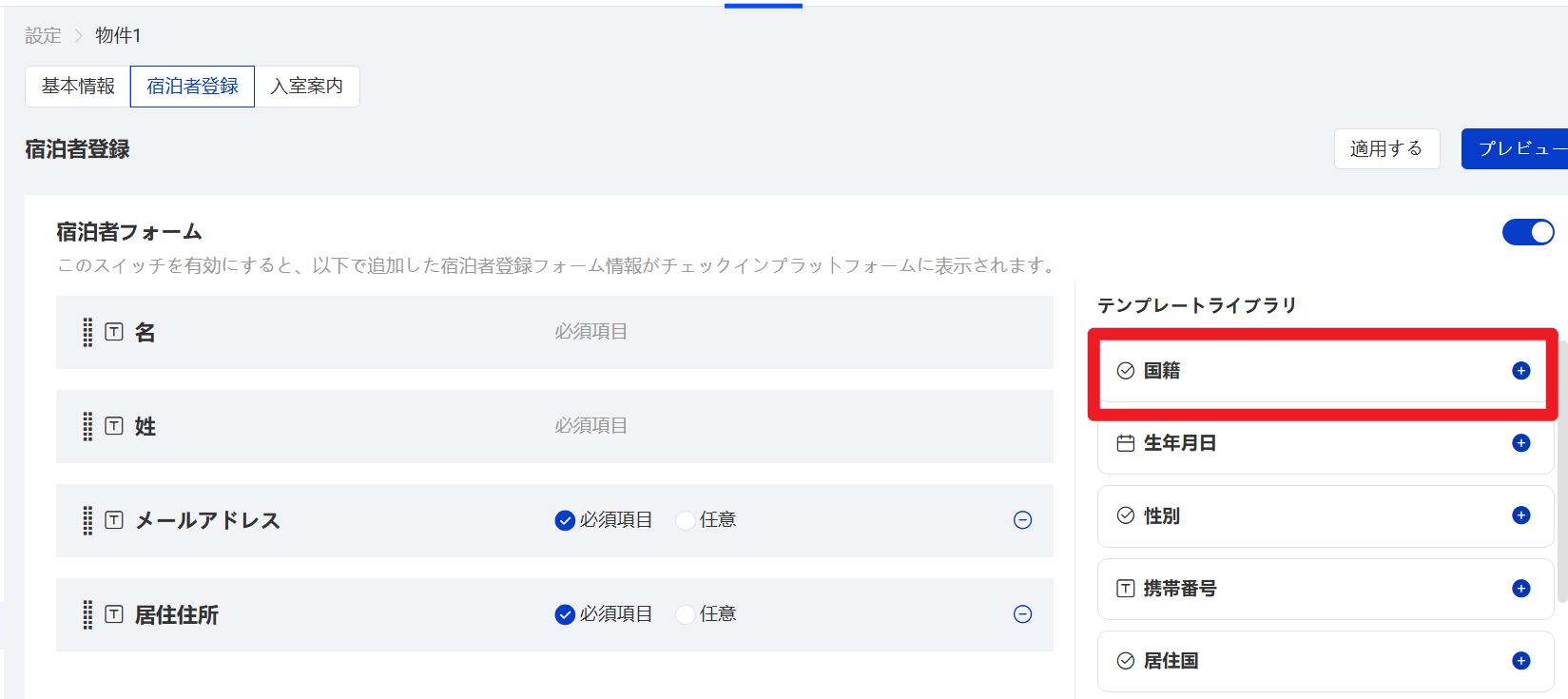Add 性別 field with plus icon

coord(1520,515)
